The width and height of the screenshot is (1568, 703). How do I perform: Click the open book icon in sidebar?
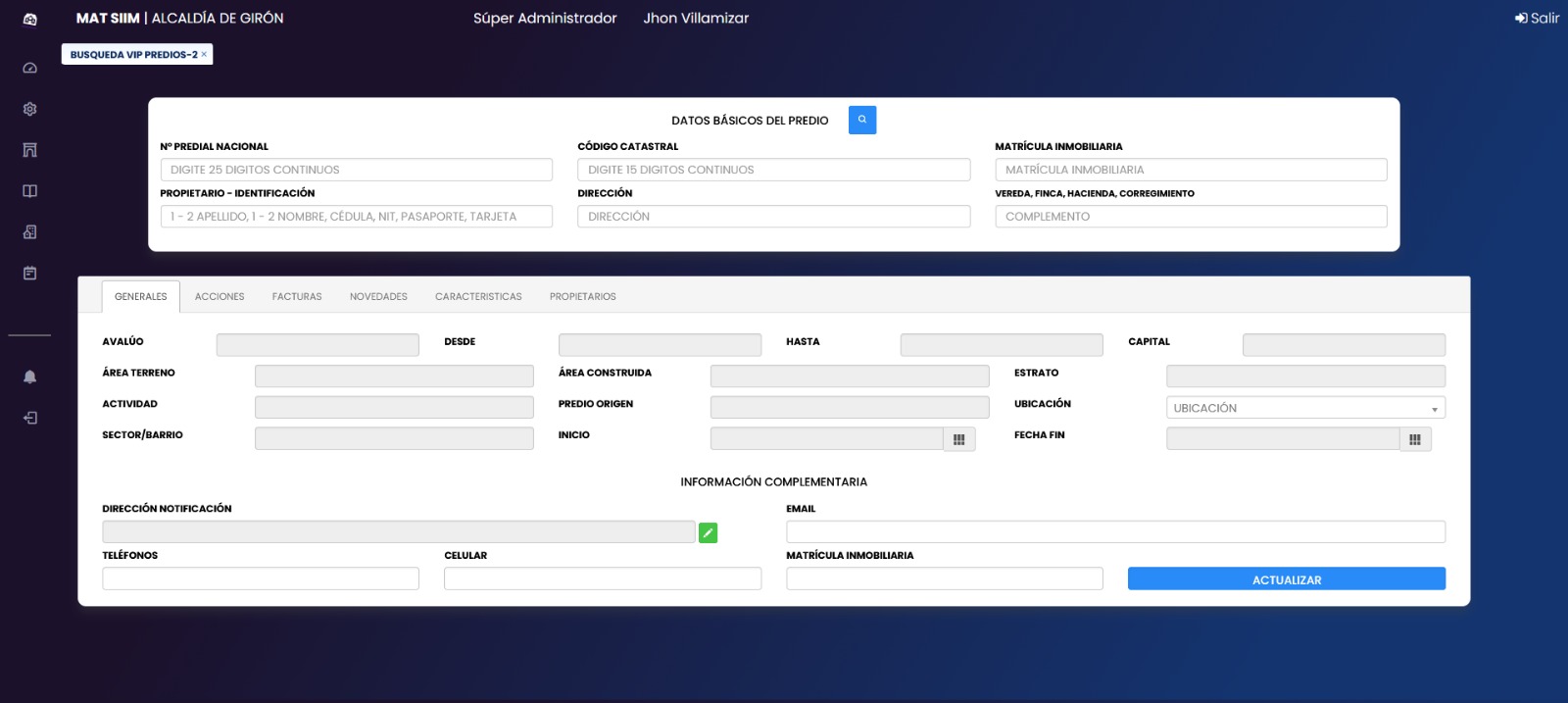click(29, 191)
